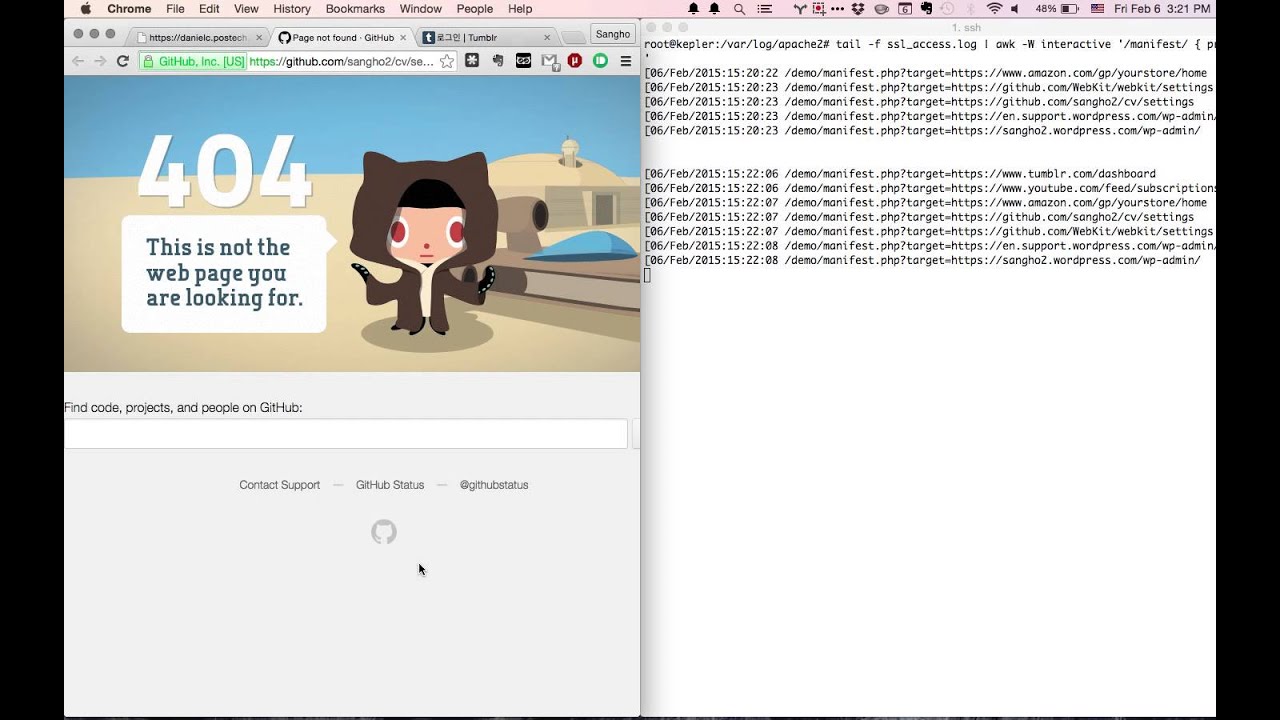Click the screenshot capture menu bar icon
The image size is (1280, 720).
pyautogui.click(x=820, y=9)
